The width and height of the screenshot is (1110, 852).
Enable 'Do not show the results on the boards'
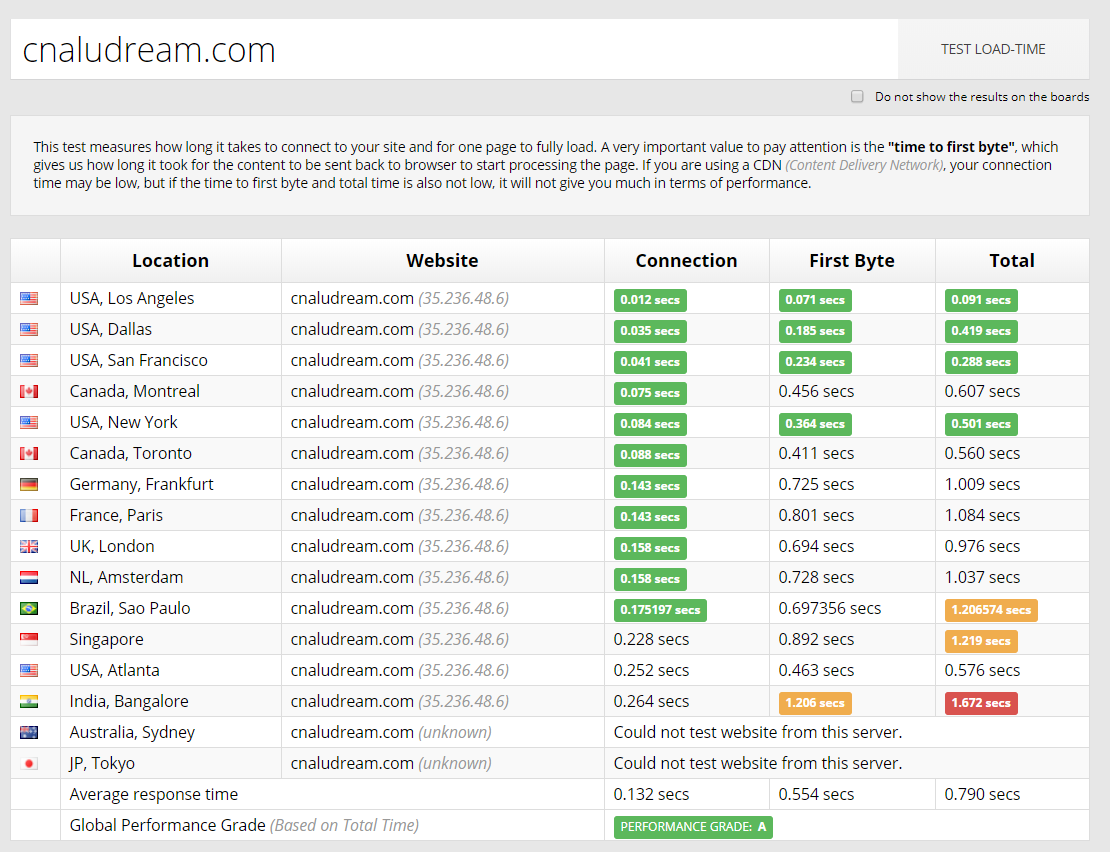[857, 96]
